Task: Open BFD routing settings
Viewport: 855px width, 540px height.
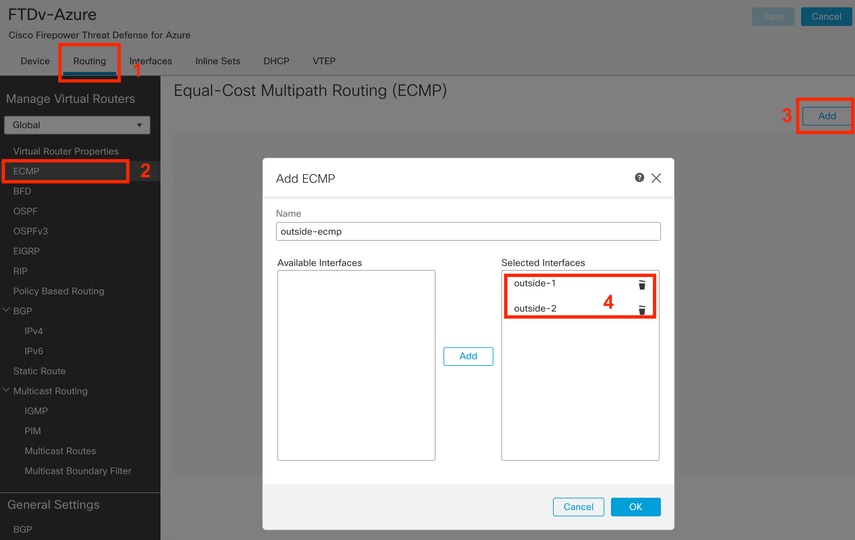Action: click(x=22, y=191)
